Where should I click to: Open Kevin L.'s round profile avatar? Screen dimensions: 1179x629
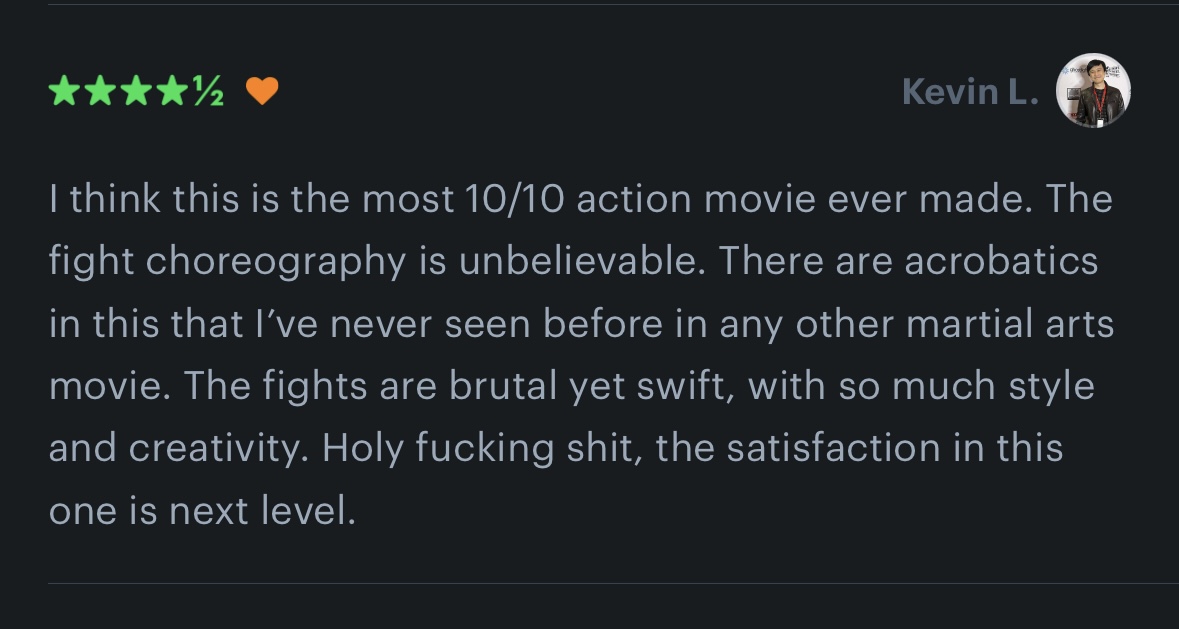click(x=1093, y=91)
